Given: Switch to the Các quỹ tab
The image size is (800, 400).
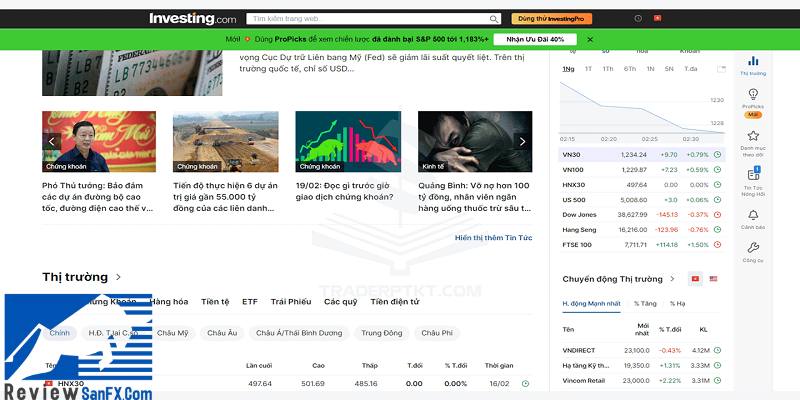Looking at the screenshot, I should [x=341, y=302].
